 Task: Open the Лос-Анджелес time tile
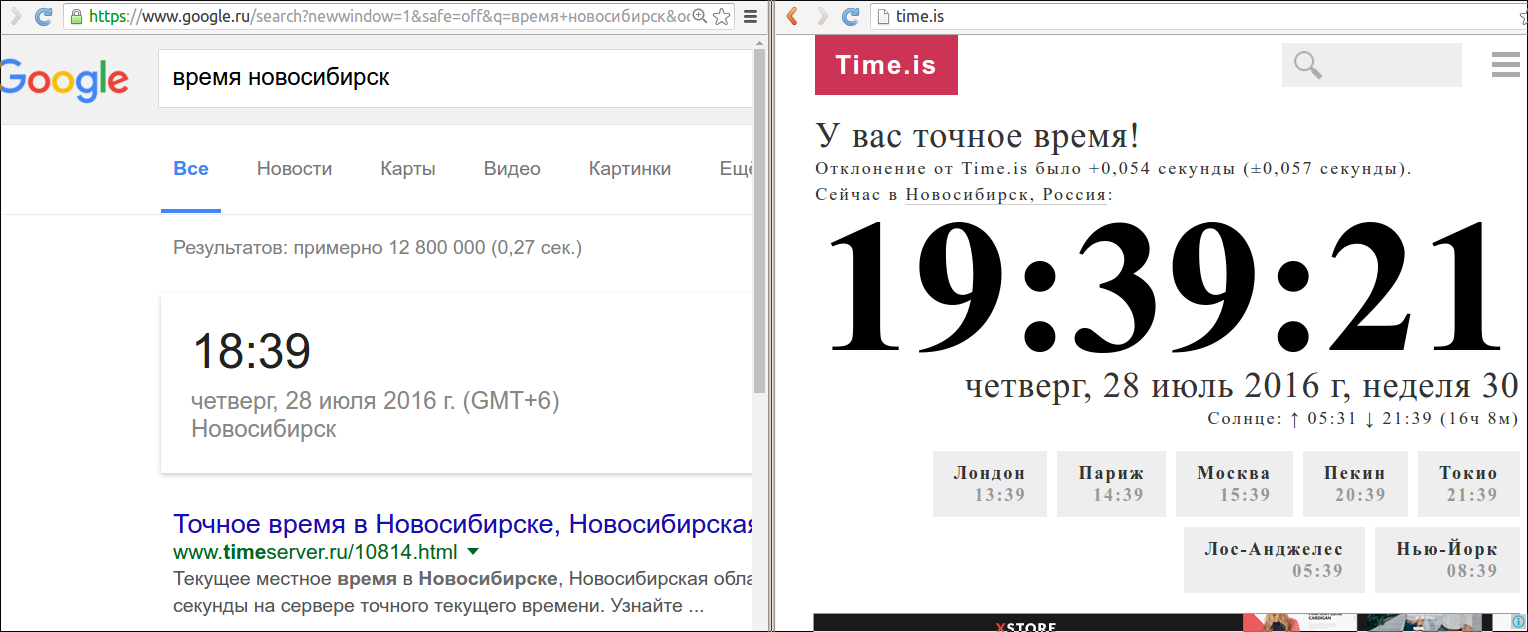pos(1273,560)
